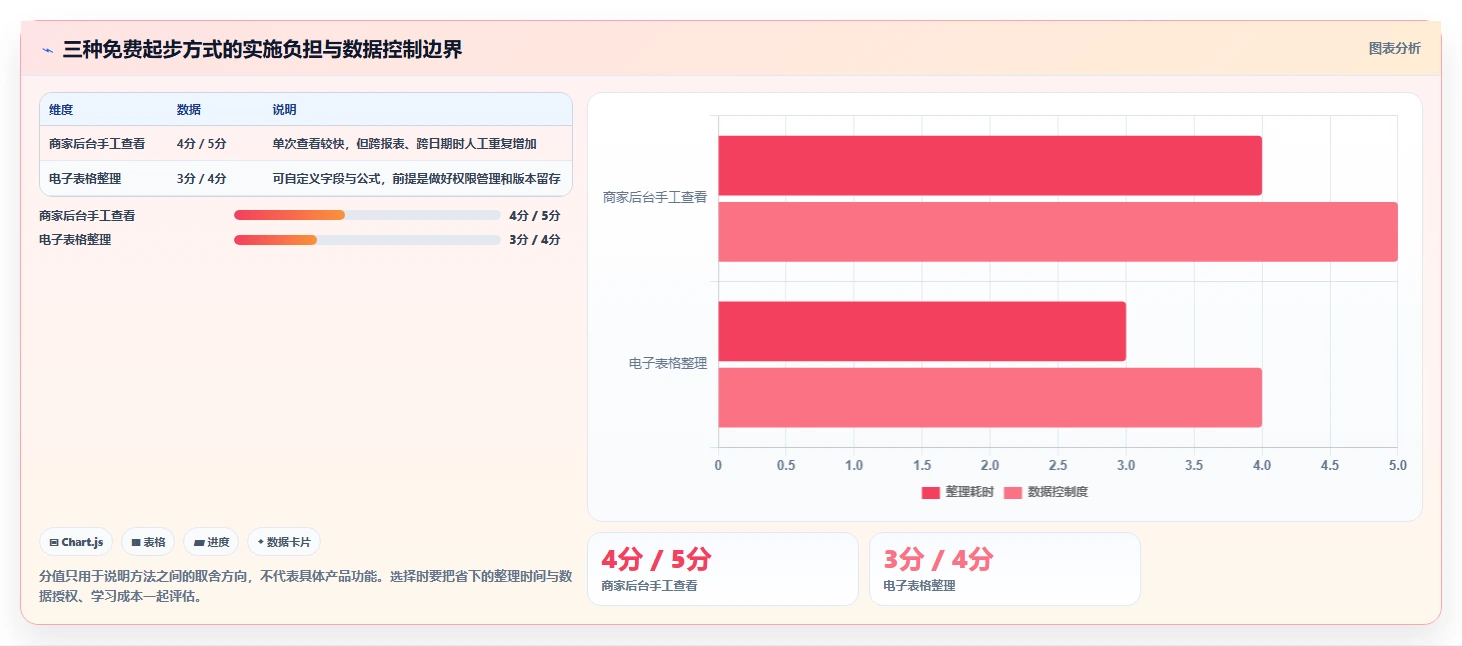The image size is (1462, 646).
Task: Click the chart icon before the card title
Action: coord(47,50)
